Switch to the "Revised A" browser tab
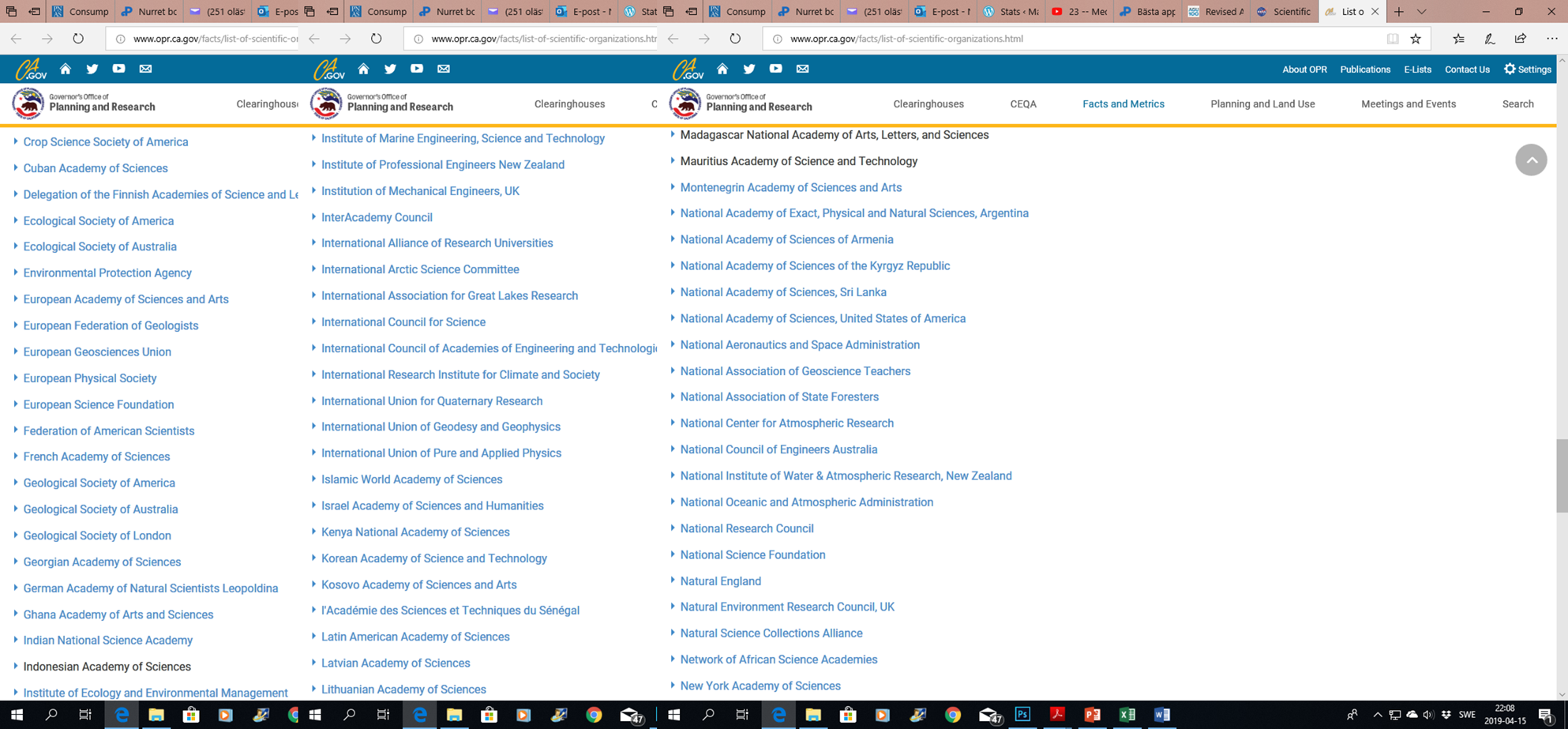Image resolution: width=1568 pixels, height=729 pixels. 1216,12
